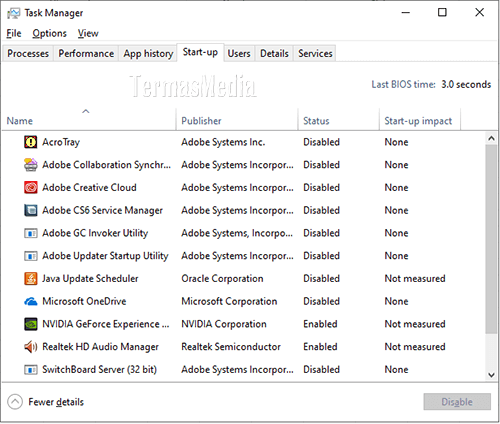Click the Task Manager title bar icon
The image size is (500, 424).
(x=14, y=13)
